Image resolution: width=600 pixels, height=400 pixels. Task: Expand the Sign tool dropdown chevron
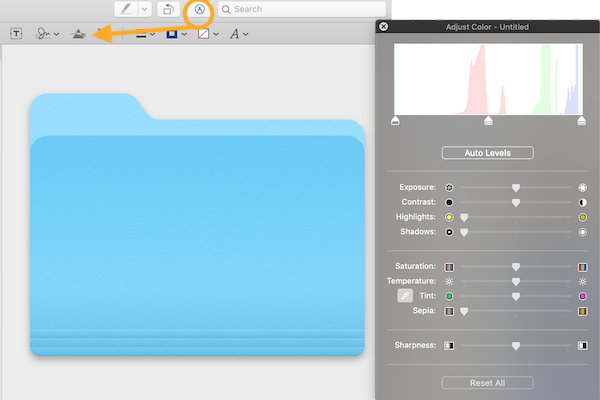click(57, 34)
